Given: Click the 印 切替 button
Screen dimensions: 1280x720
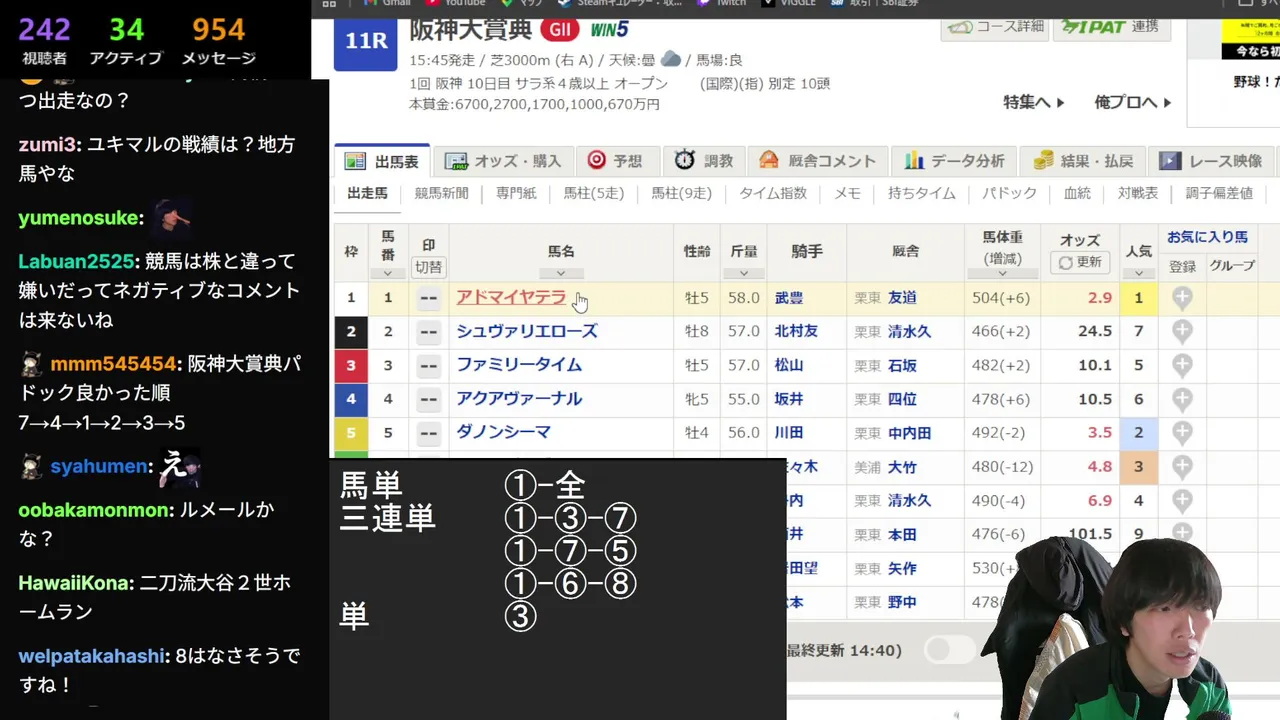Looking at the screenshot, I should [428, 267].
